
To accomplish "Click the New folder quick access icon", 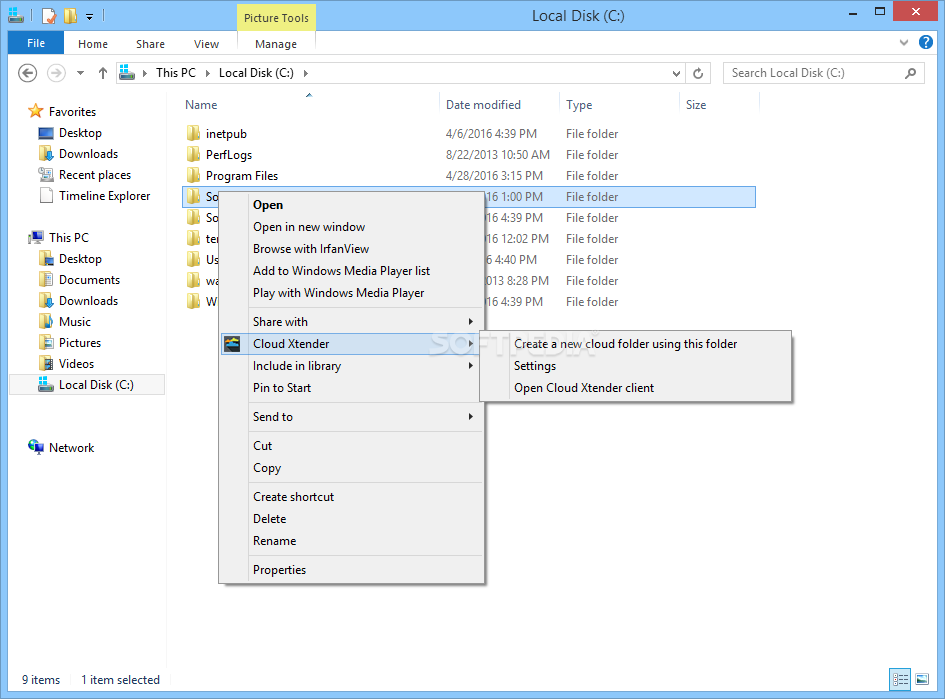I will pyautogui.click(x=71, y=16).
